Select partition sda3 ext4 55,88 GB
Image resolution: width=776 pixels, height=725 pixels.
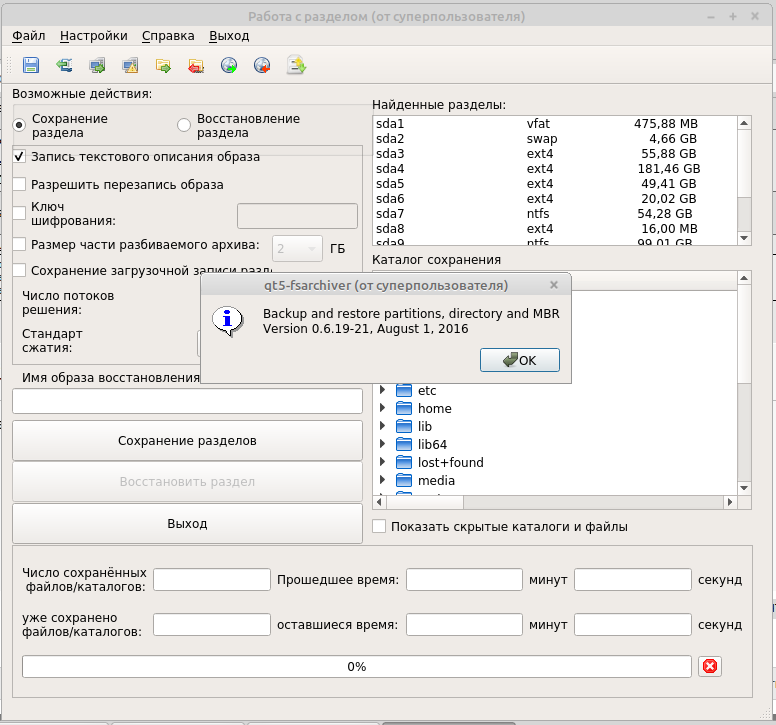(554, 153)
